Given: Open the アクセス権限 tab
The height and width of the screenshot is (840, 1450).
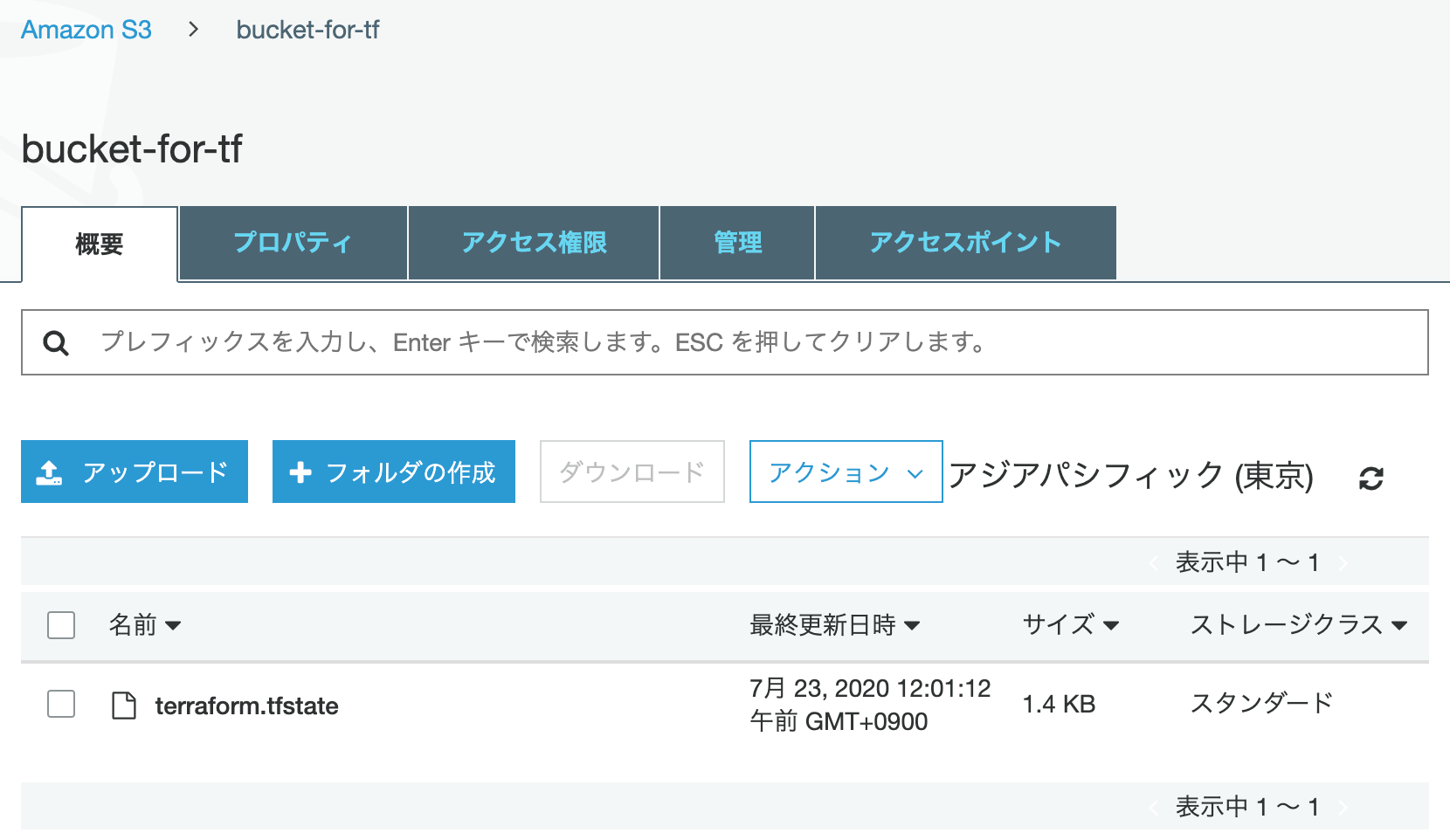Looking at the screenshot, I should click(534, 243).
